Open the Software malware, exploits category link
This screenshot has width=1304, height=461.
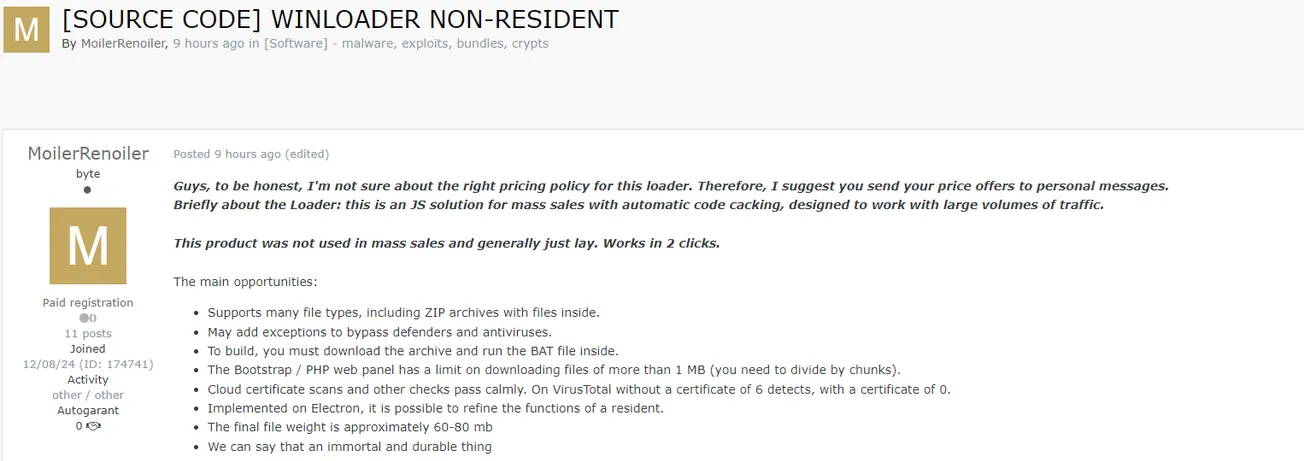406,44
